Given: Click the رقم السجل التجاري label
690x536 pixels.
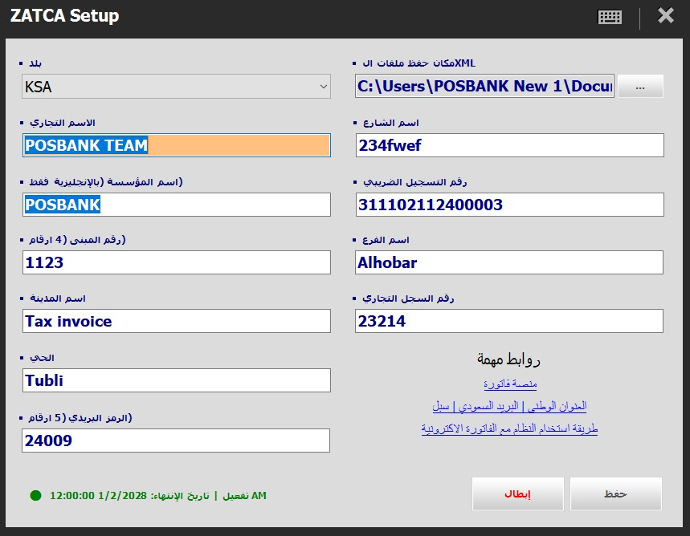Looking at the screenshot, I should pyautogui.click(x=408, y=299).
